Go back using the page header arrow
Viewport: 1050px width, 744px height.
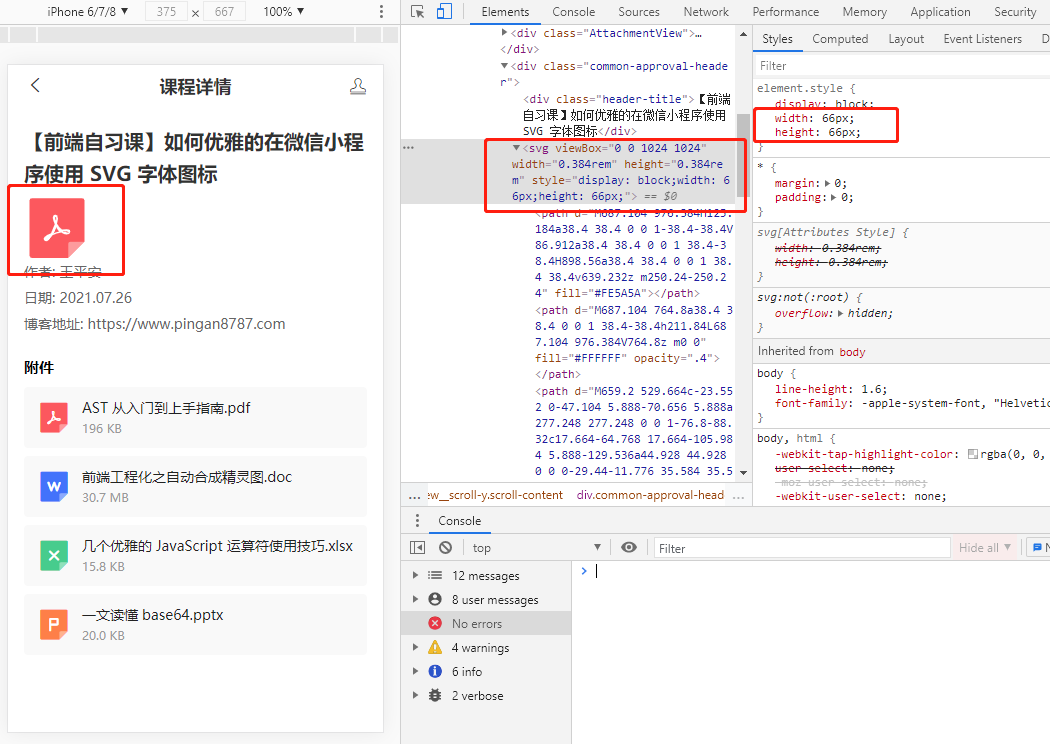click(35, 85)
